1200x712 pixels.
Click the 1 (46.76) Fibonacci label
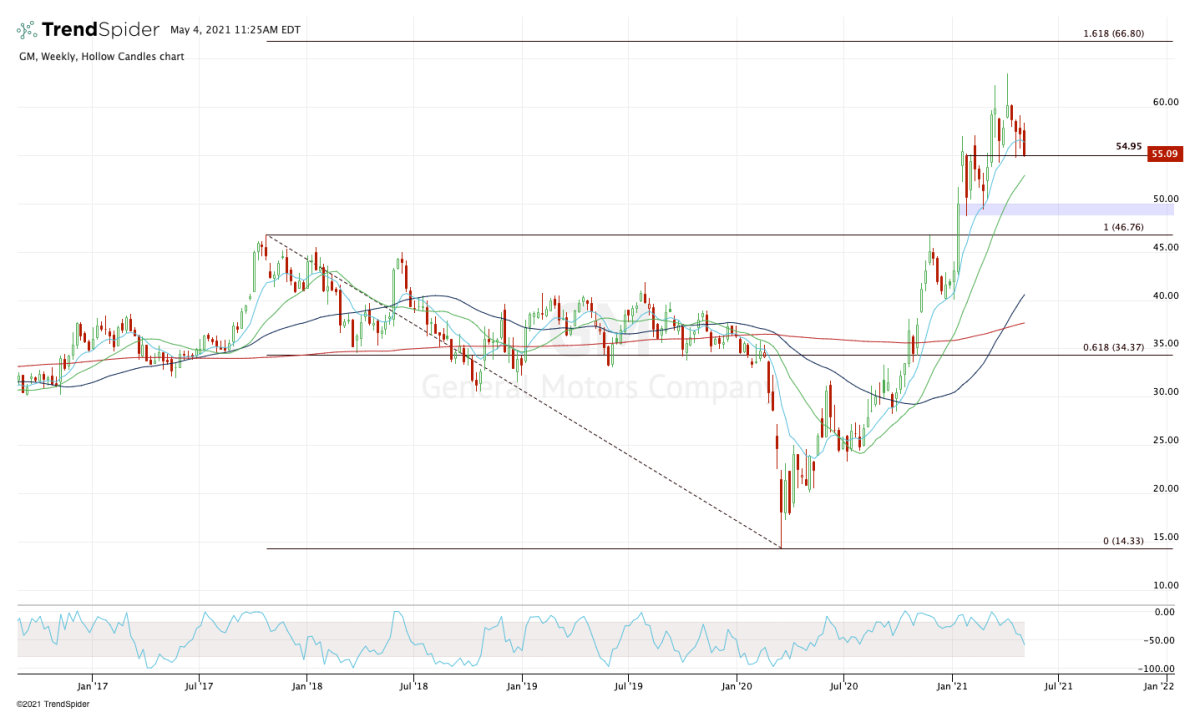pyautogui.click(x=1123, y=227)
